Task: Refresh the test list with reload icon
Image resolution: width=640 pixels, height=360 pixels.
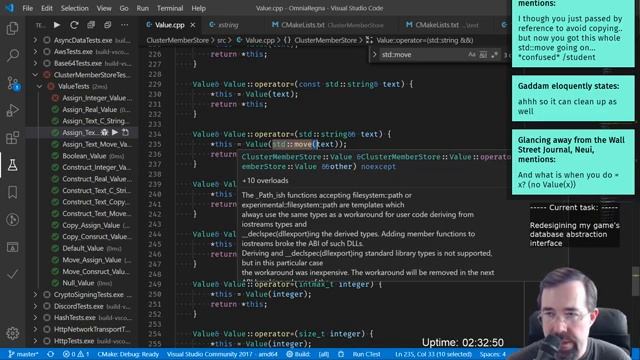Action: (x=74, y=25)
